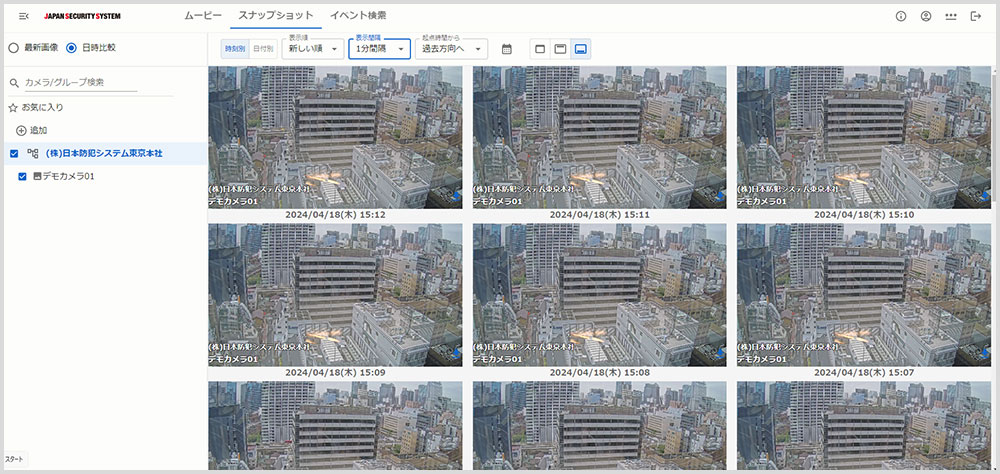The width and height of the screenshot is (1000, 474).
Task: Switch to the ムービー tab
Action: coord(203,15)
